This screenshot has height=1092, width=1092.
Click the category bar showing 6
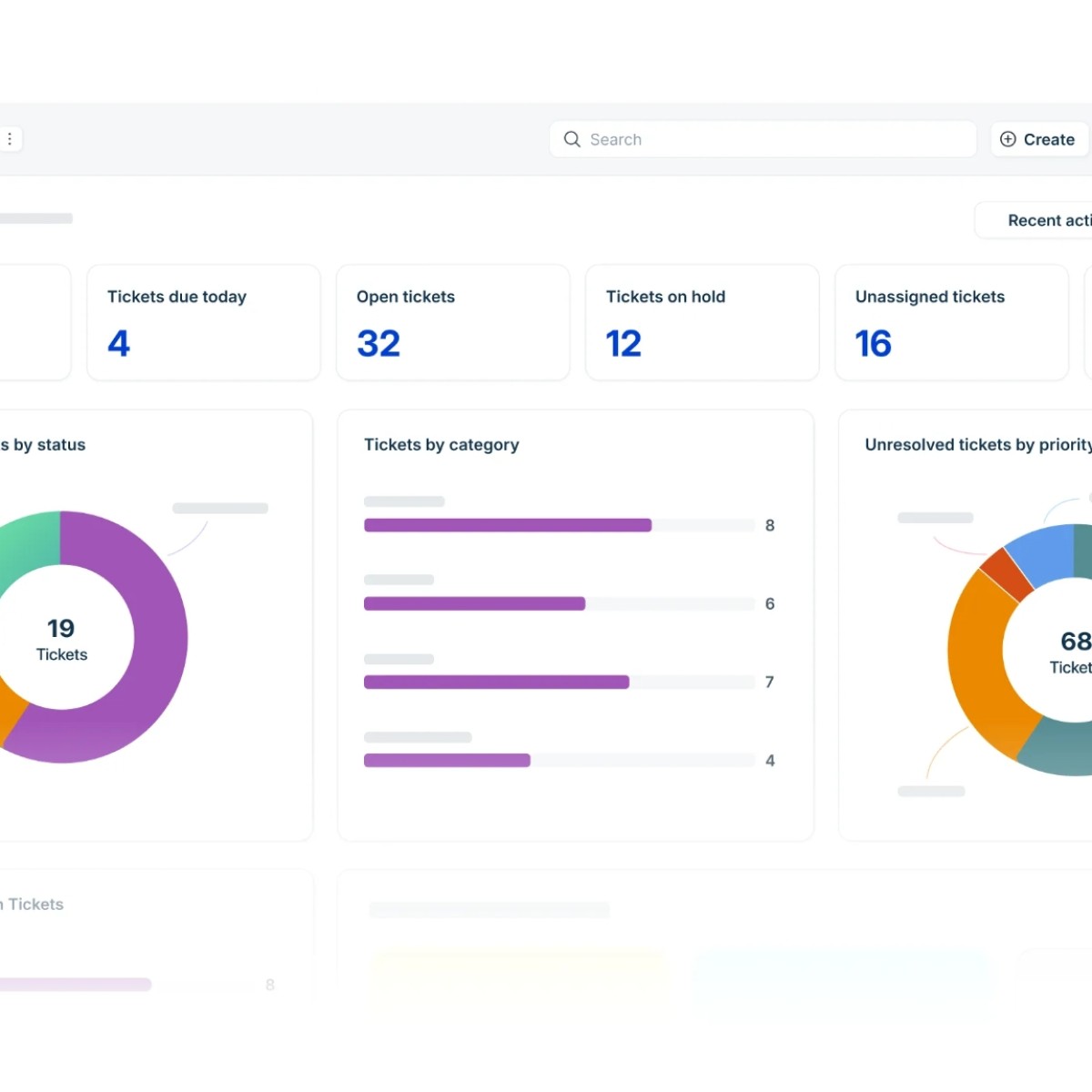473,603
